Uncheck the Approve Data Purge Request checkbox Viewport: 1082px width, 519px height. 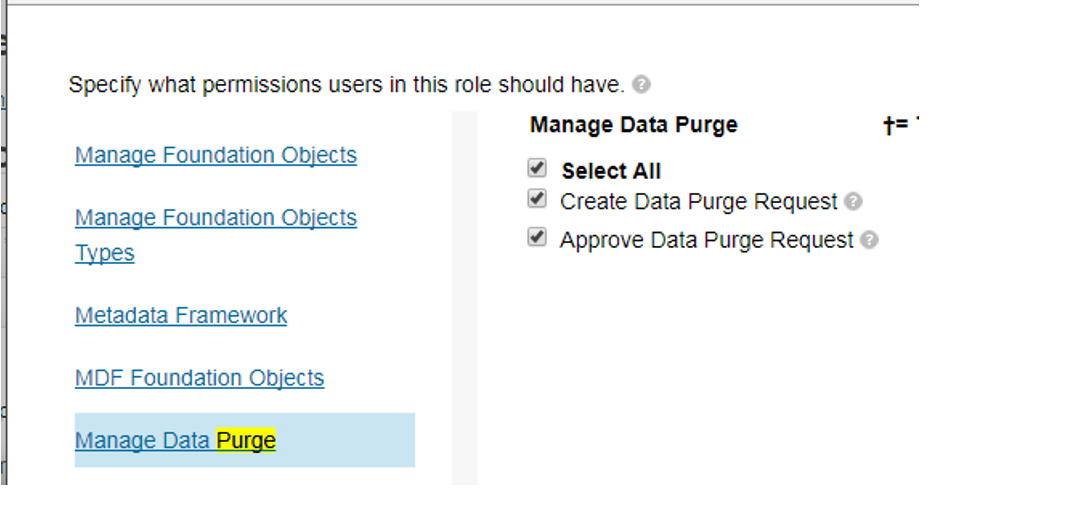pos(537,237)
